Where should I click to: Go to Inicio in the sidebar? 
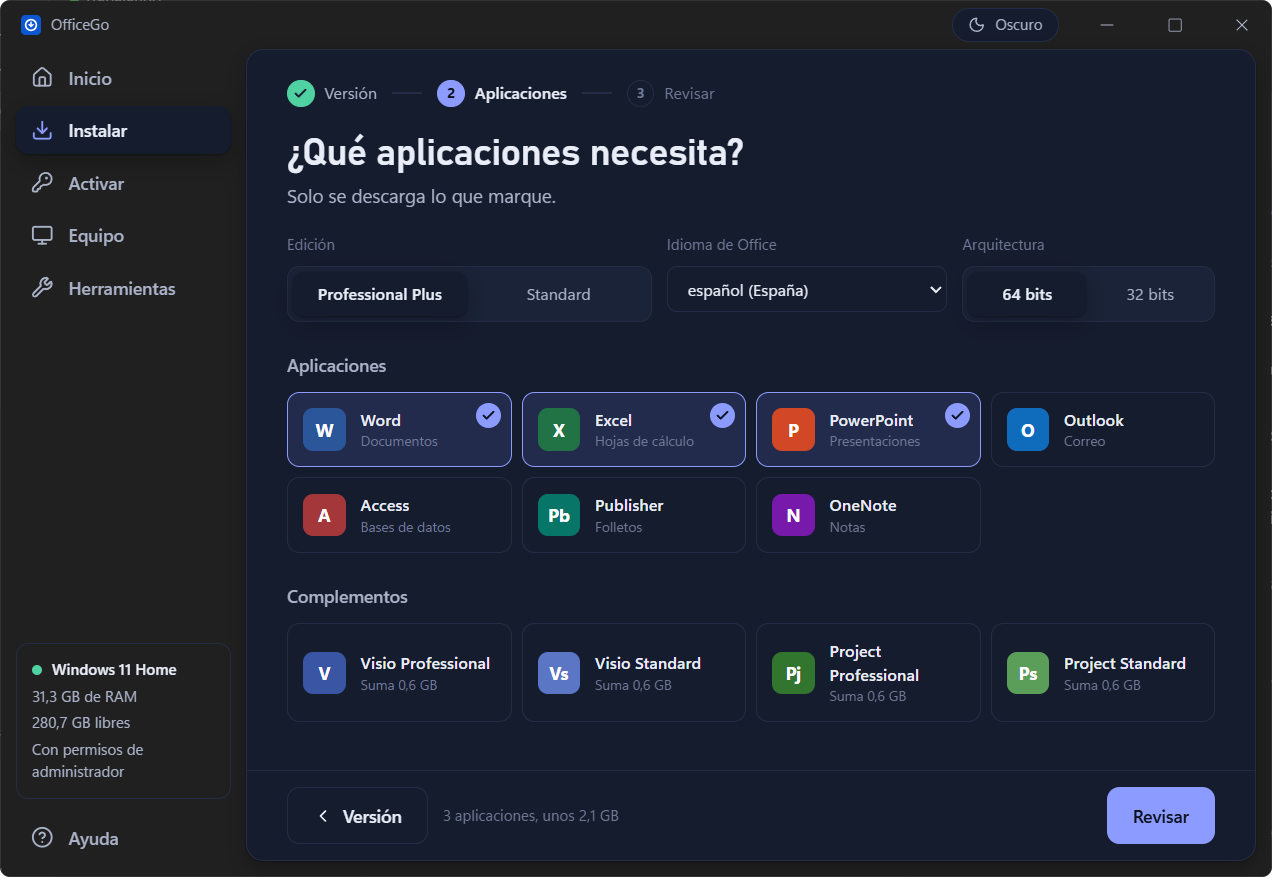[123, 78]
